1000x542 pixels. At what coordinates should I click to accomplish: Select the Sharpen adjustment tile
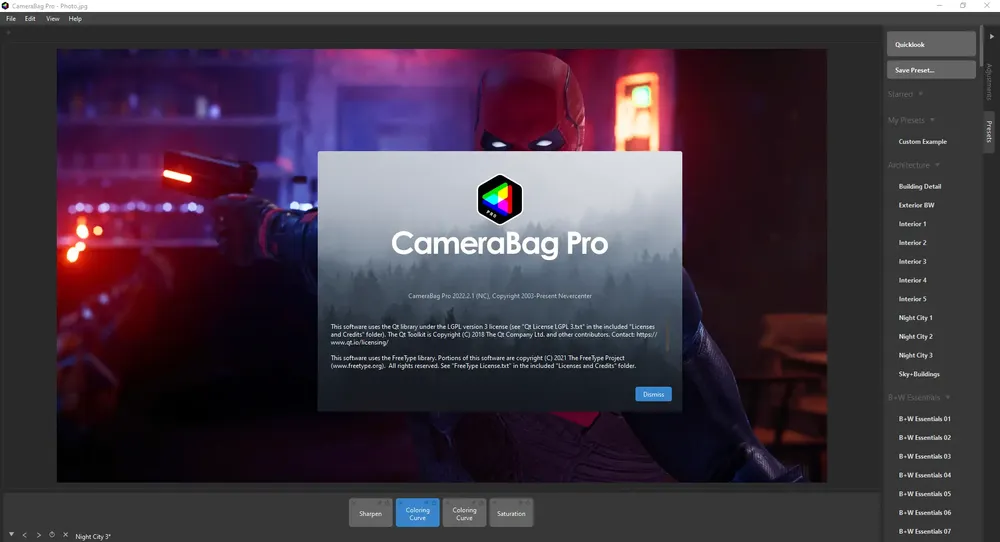(x=371, y=513)
